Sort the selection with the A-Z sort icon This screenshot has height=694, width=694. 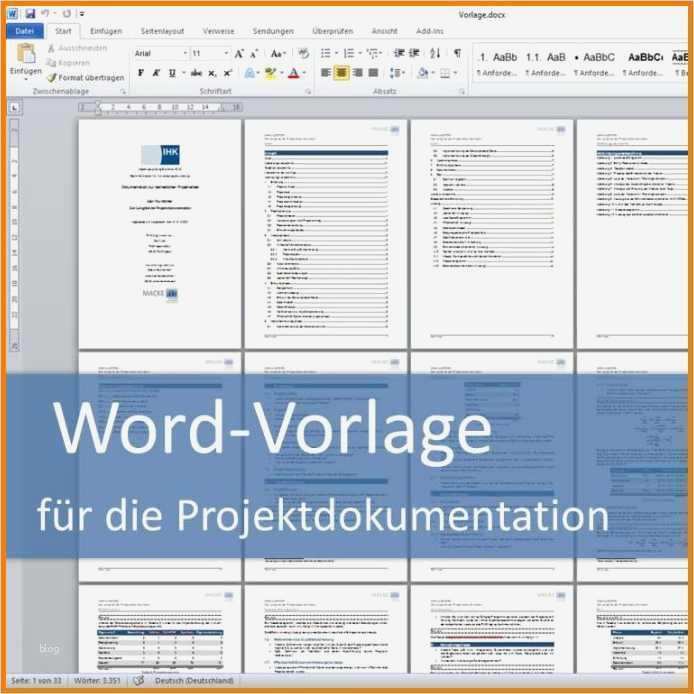pos(436,53)
